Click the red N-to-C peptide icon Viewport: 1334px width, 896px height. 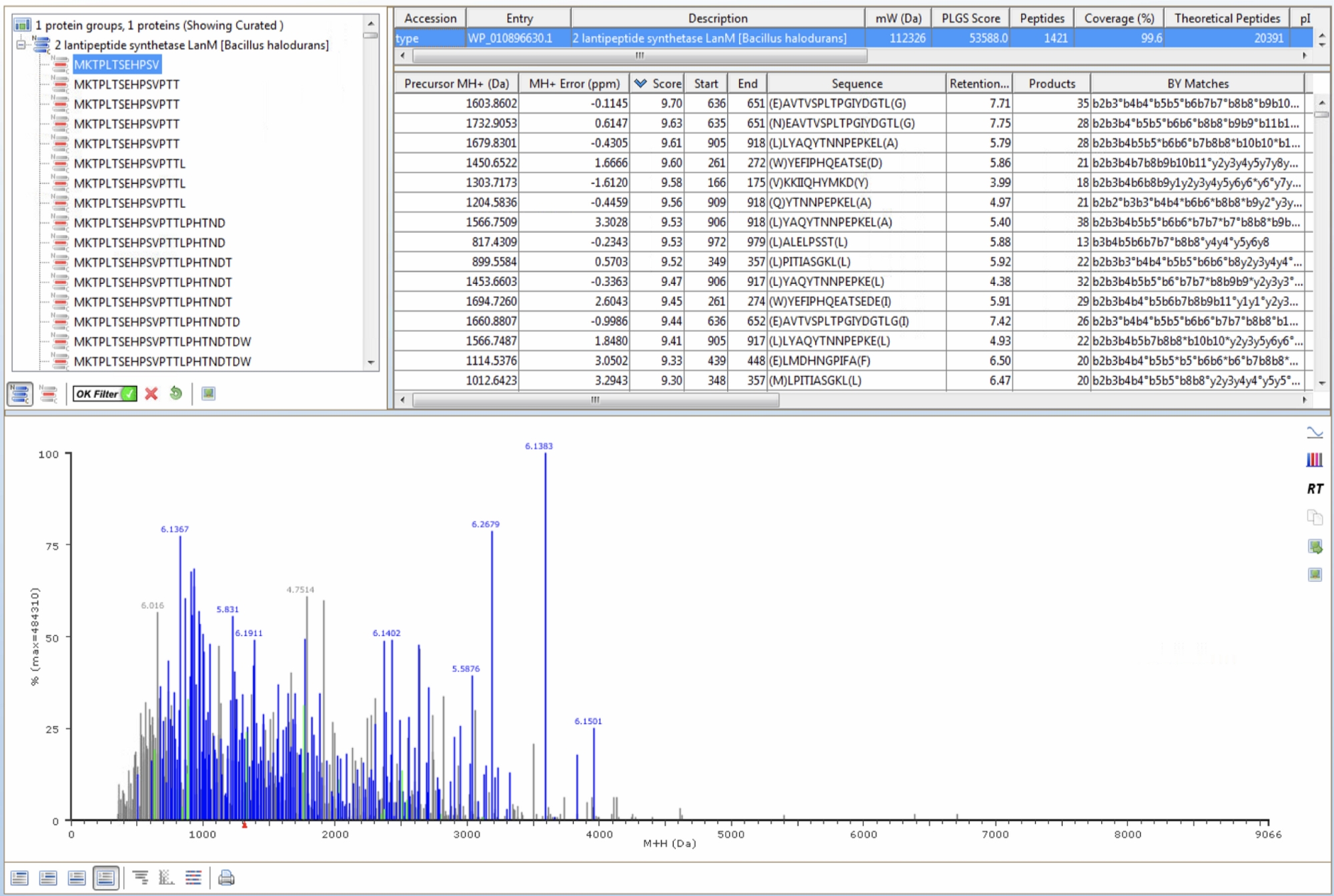pos(48,393)
